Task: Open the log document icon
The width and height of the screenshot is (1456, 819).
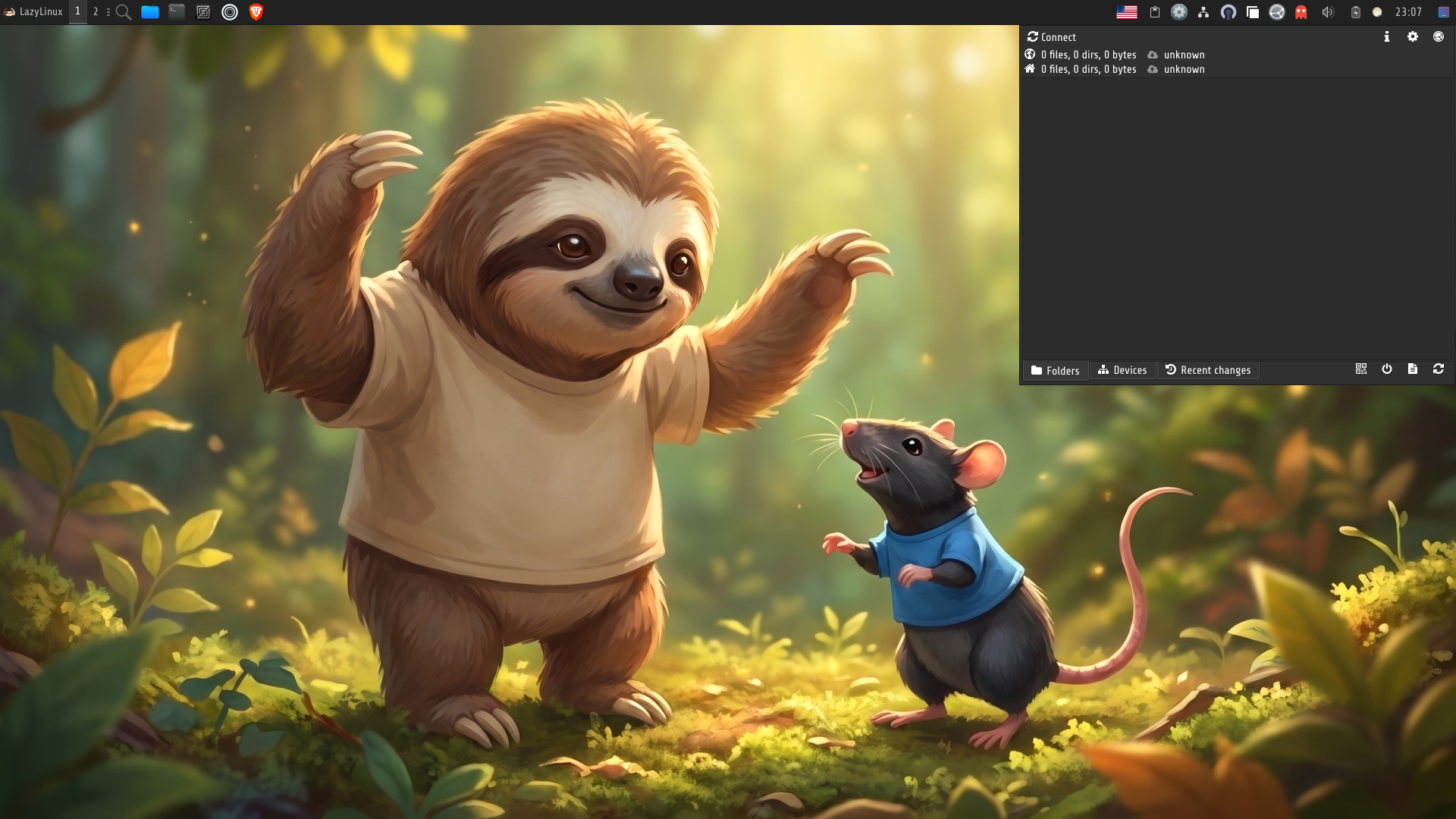Action: 1412,369
